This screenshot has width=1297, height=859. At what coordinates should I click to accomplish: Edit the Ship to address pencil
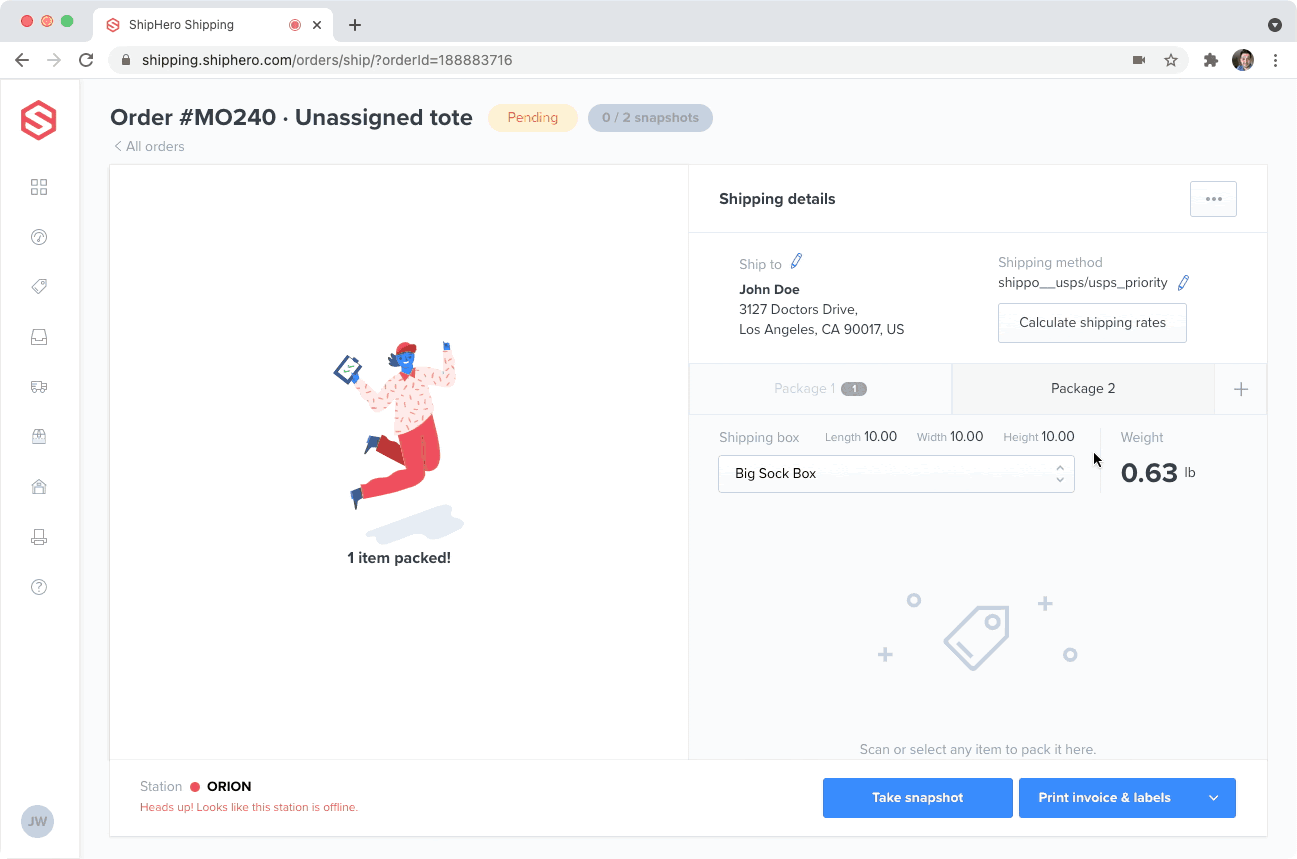(x=796, y=262)
